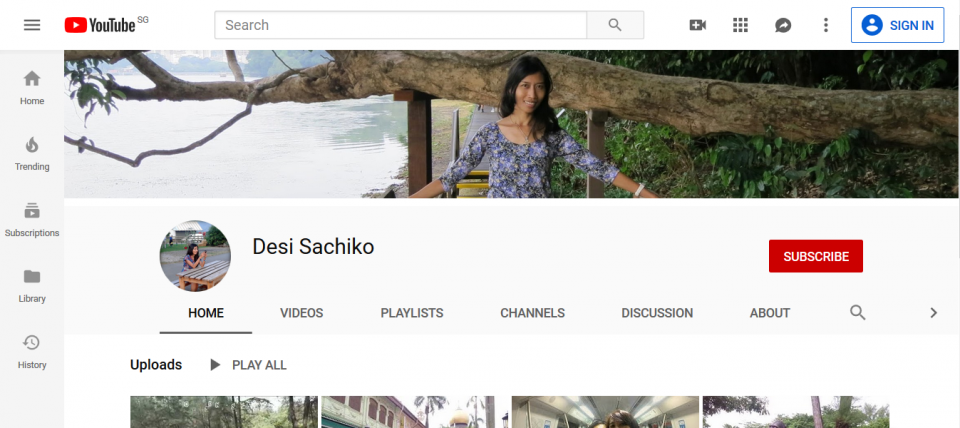Click the Desi Sachiko channel name
This screenshot has height=428, width=960.
(313, 247)
